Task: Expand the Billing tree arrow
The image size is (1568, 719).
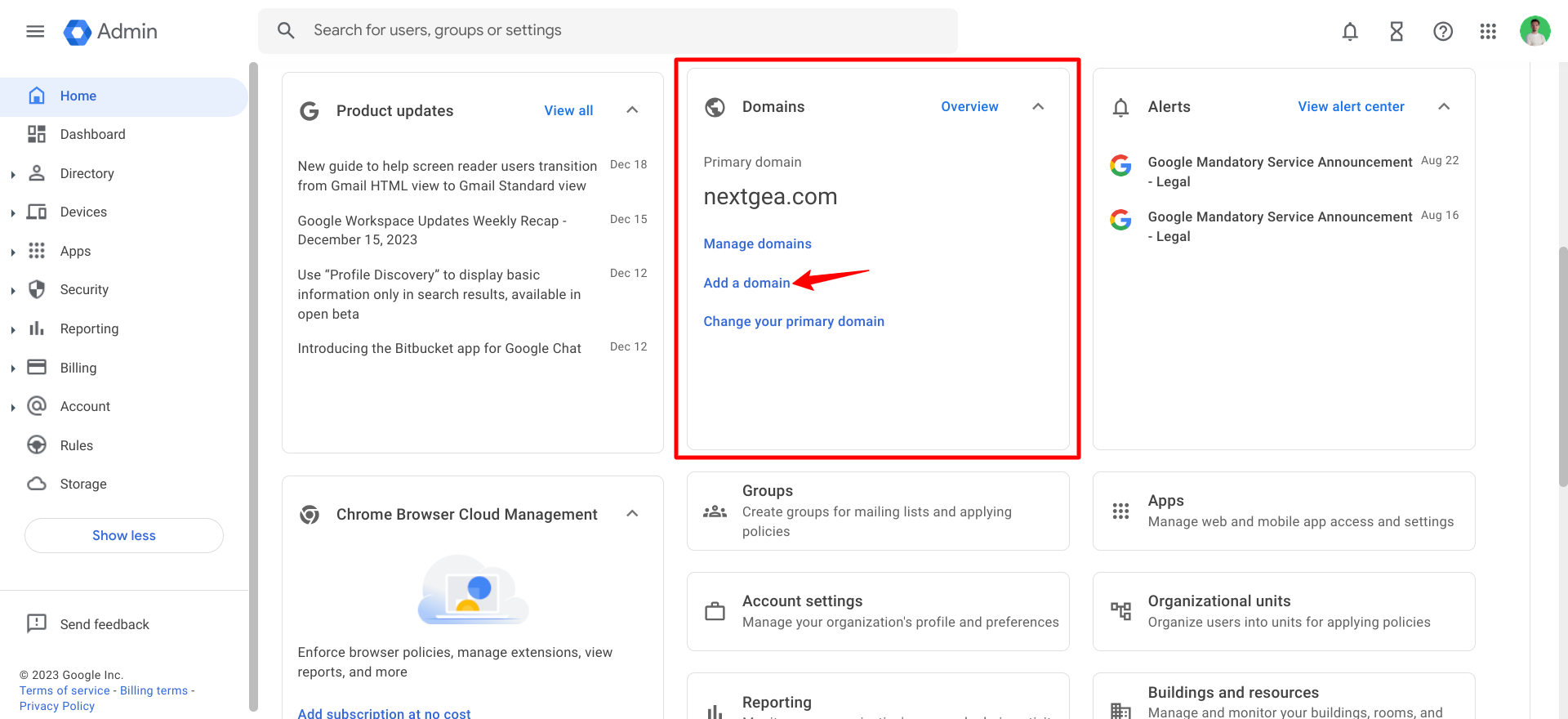Action: pos(13,368)
